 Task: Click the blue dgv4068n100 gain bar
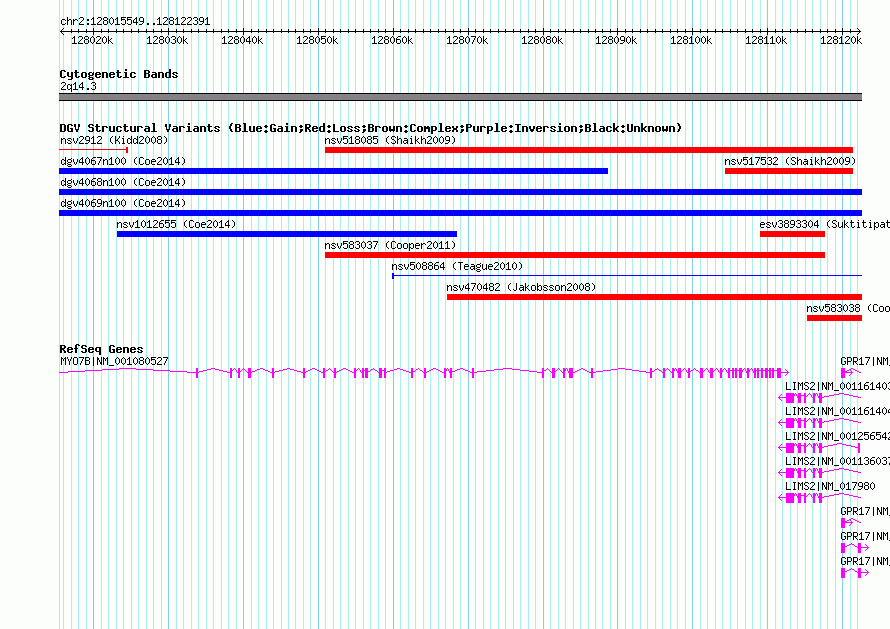pyautogui.click(x=460, y=192)
